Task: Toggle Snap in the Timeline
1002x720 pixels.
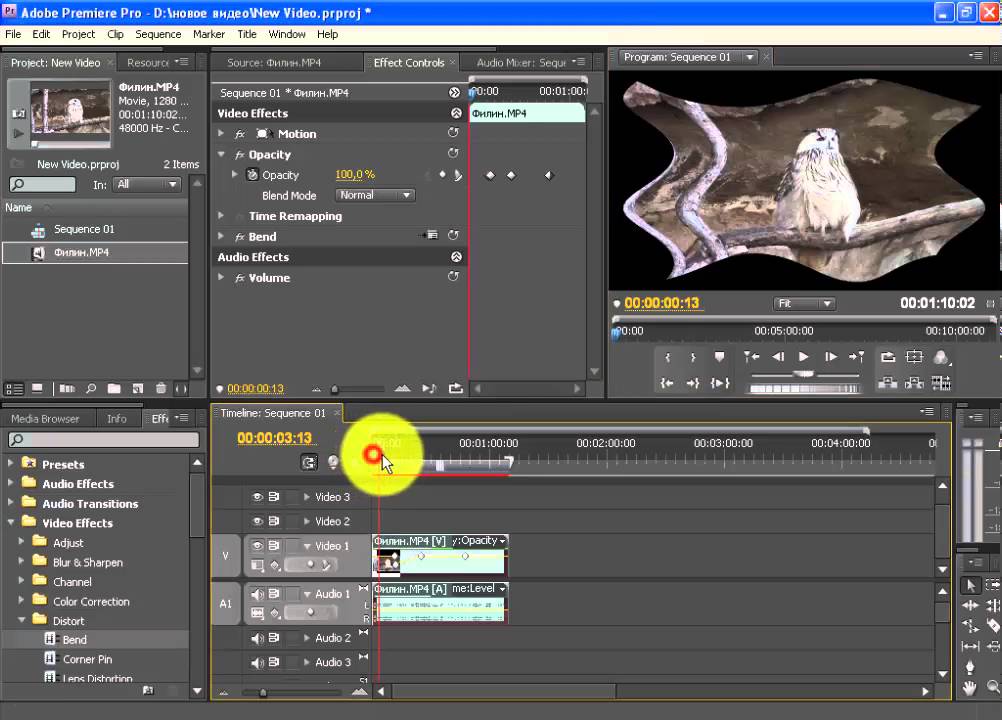Action: tap(309, 462)
